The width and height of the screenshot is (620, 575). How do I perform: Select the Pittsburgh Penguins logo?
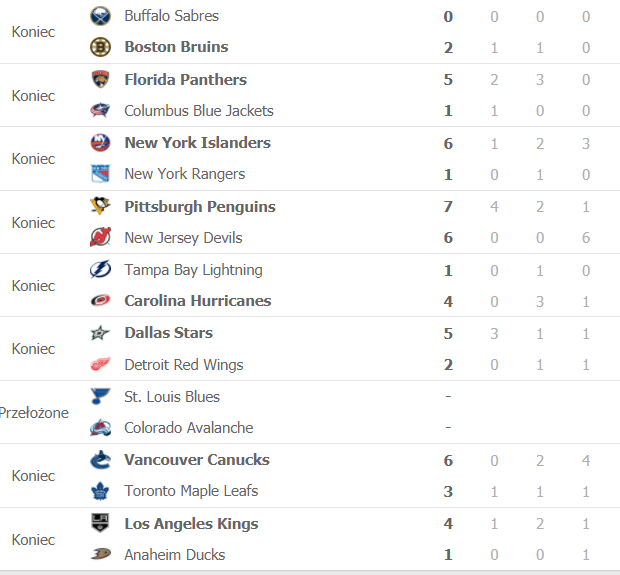(100, 206)
